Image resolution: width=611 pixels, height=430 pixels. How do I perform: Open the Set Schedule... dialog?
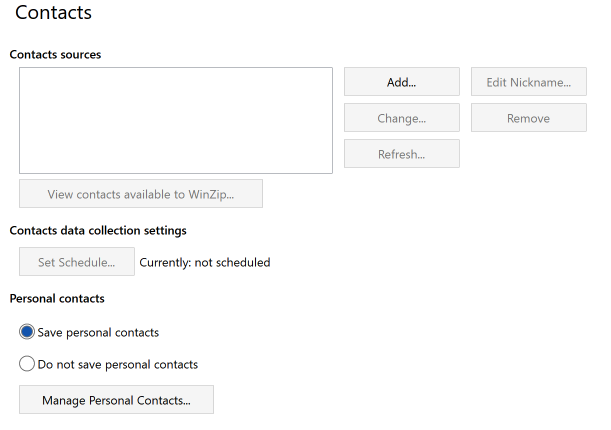click(x=77, y=262)
